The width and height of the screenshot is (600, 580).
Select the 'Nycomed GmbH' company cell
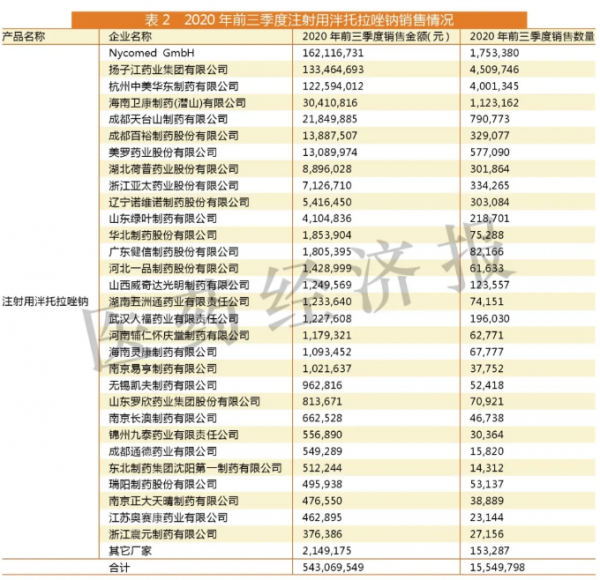150,50
